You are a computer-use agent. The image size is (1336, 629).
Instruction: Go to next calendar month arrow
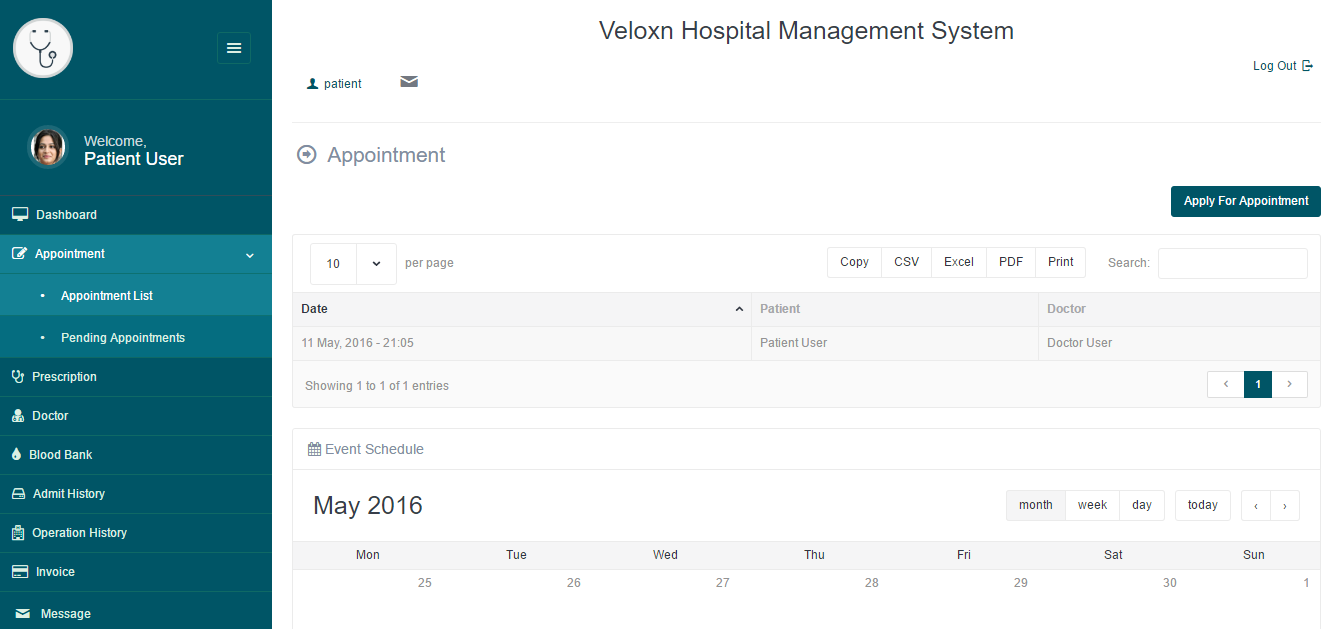pyautogui.click(x=1285, y=506)
